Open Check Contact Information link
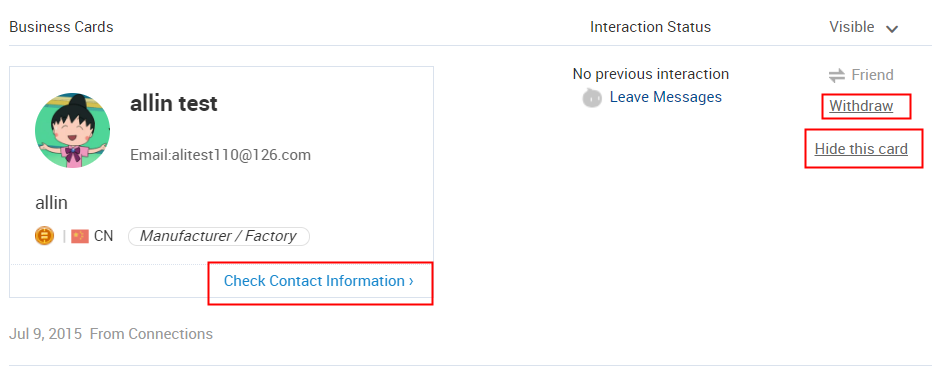The image size is (932, 370). click(319, 281)
